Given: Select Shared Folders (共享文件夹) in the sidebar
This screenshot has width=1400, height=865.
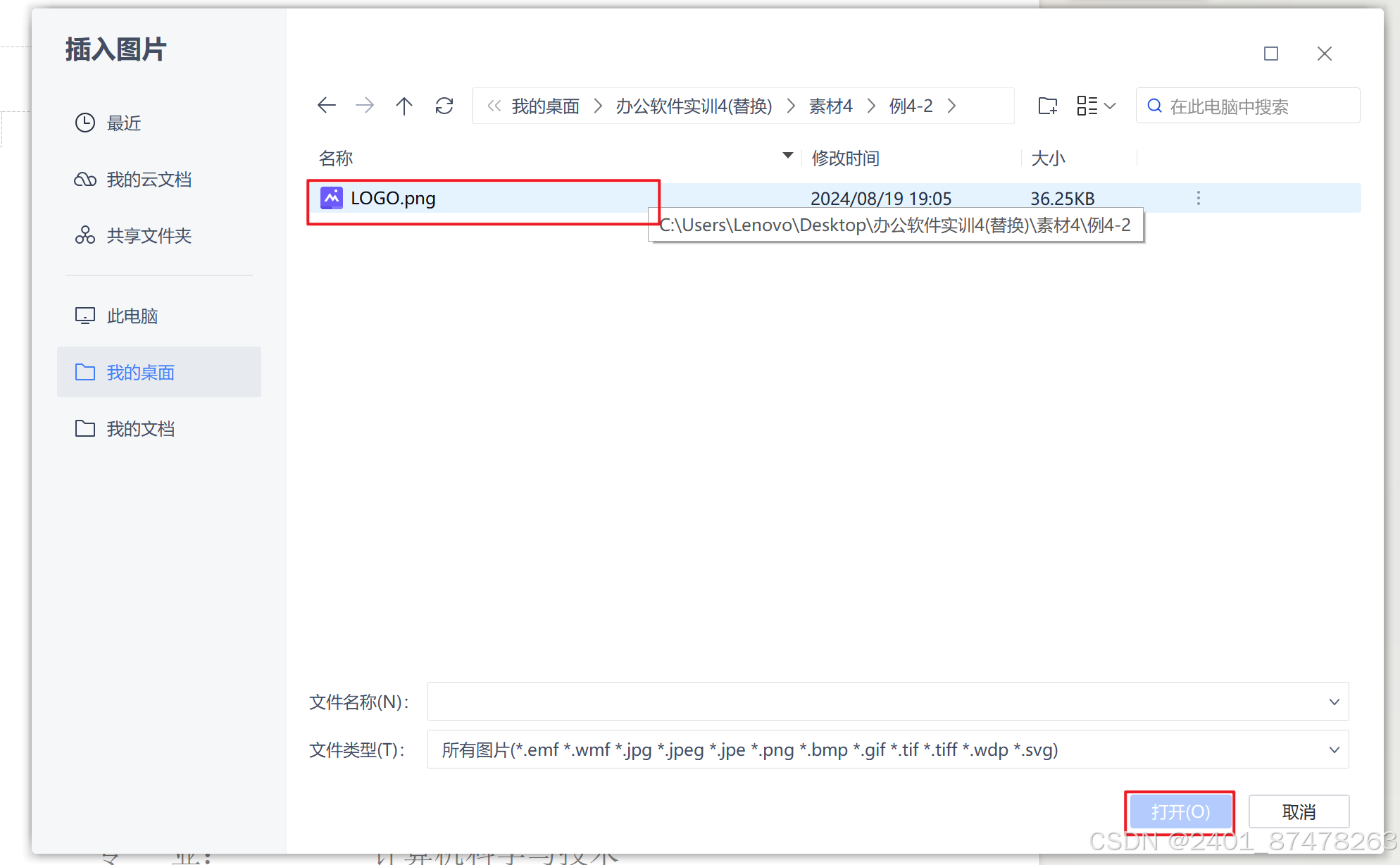Looking at the screenshot, I should (x=148, y=236).
